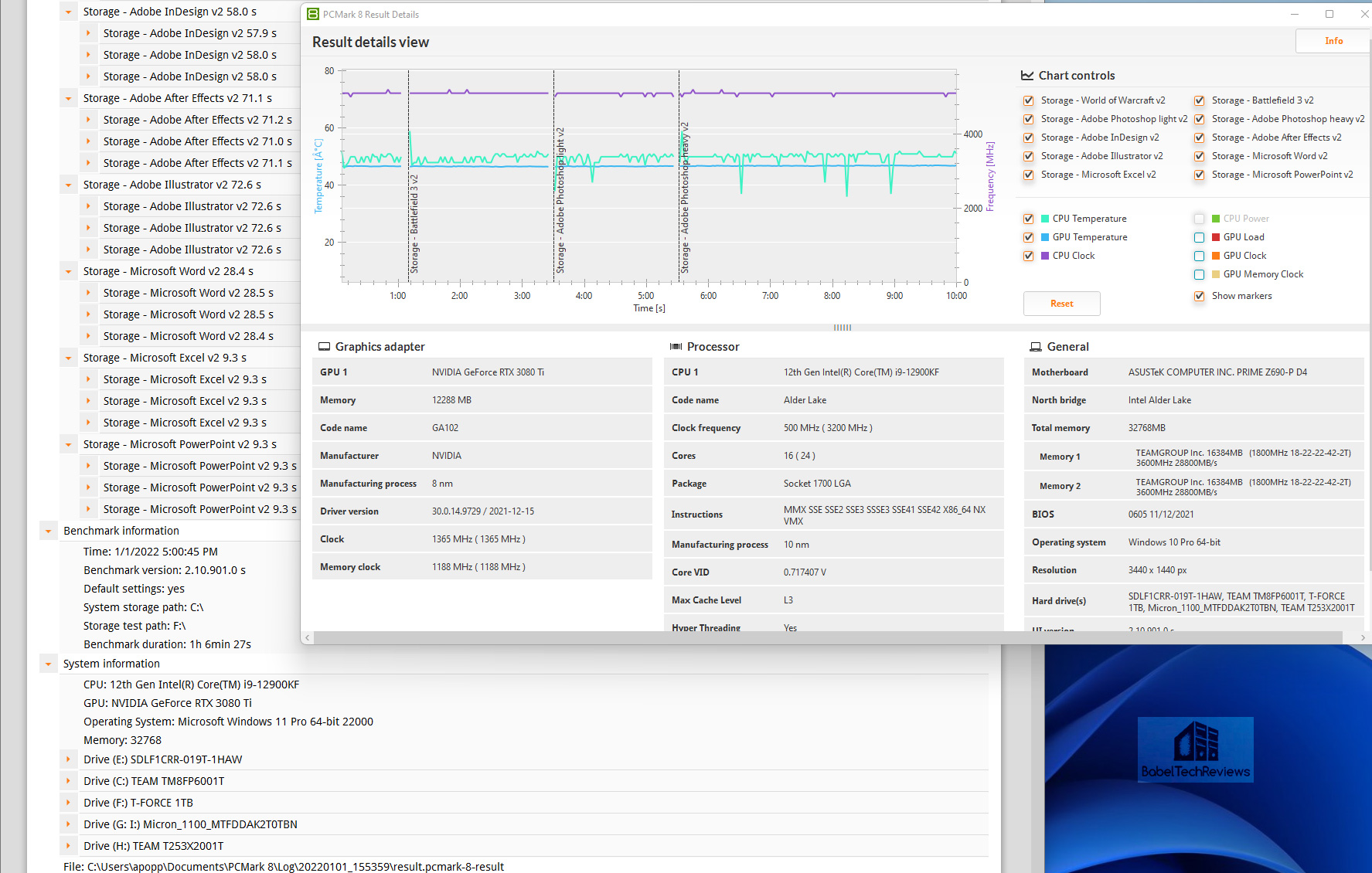
Task: Collapse the System information section
Action: [49, 664]
